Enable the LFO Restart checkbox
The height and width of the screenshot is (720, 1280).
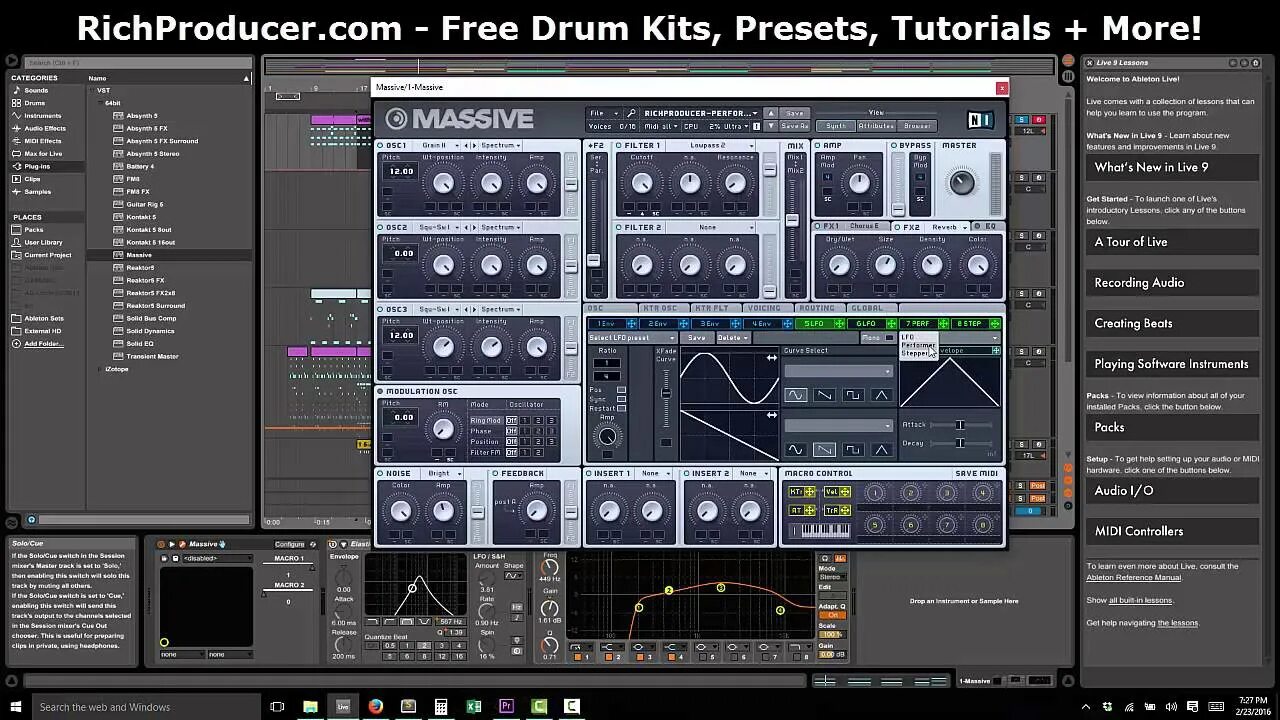(621, 409)
